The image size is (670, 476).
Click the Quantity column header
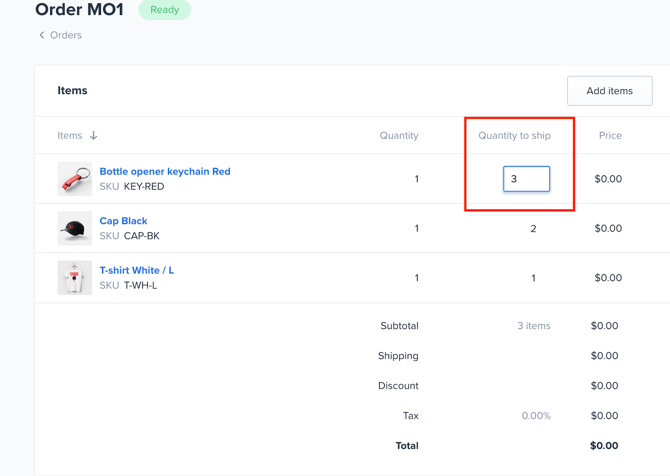click(x=399, y=135)
